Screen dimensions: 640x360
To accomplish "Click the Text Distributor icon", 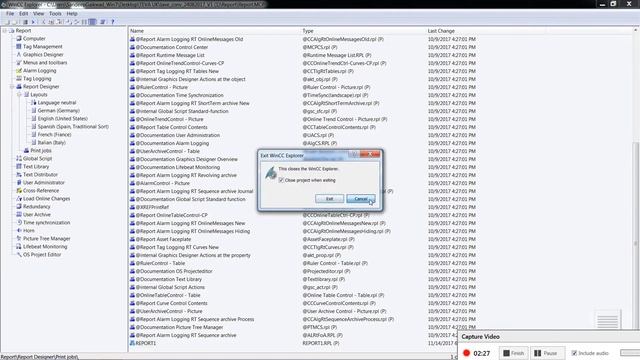I will point(19,175).
